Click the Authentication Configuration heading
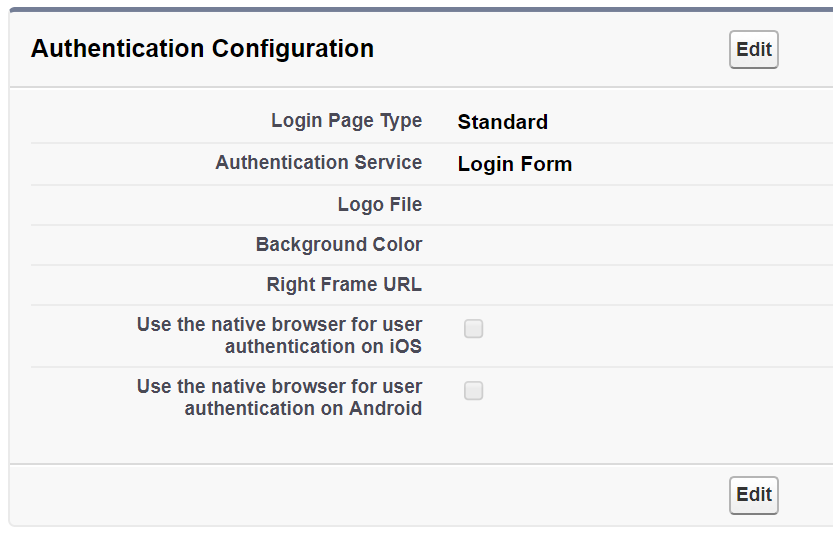Image resolution: width=833 pixels, height=551 pixels. 202,49
